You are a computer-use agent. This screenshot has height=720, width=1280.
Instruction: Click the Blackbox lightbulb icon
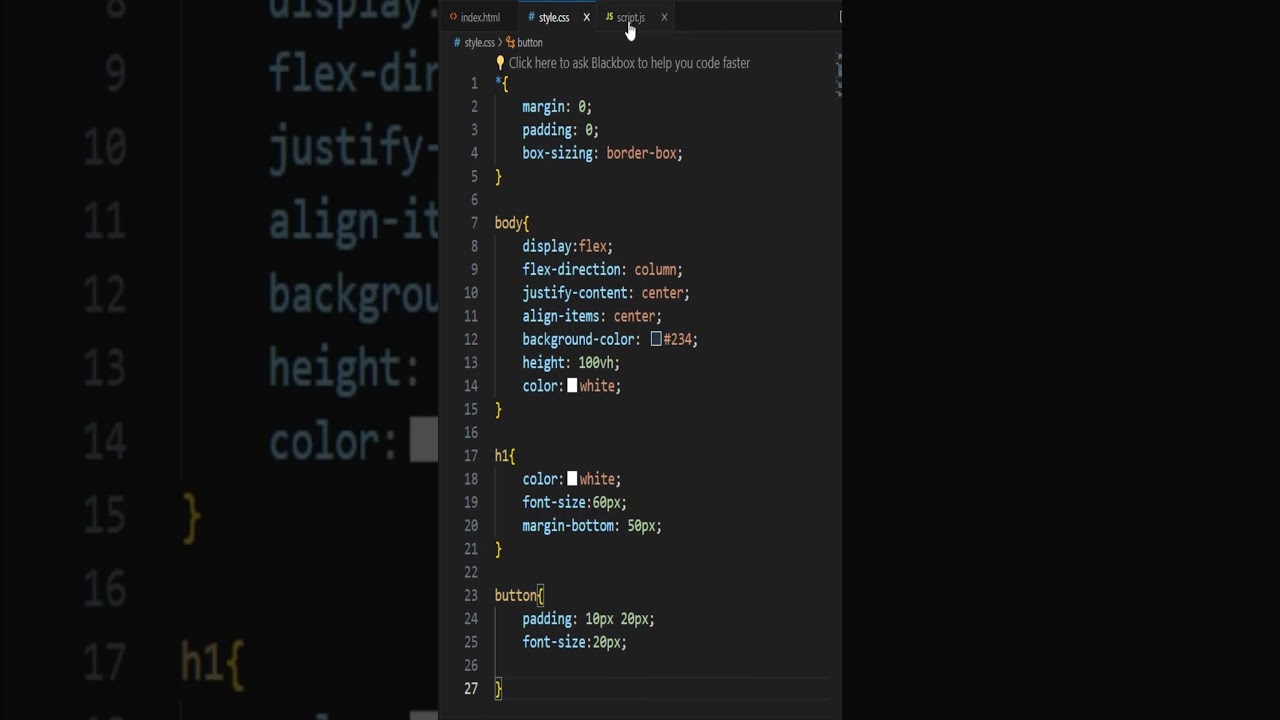(x=500, y=63)
